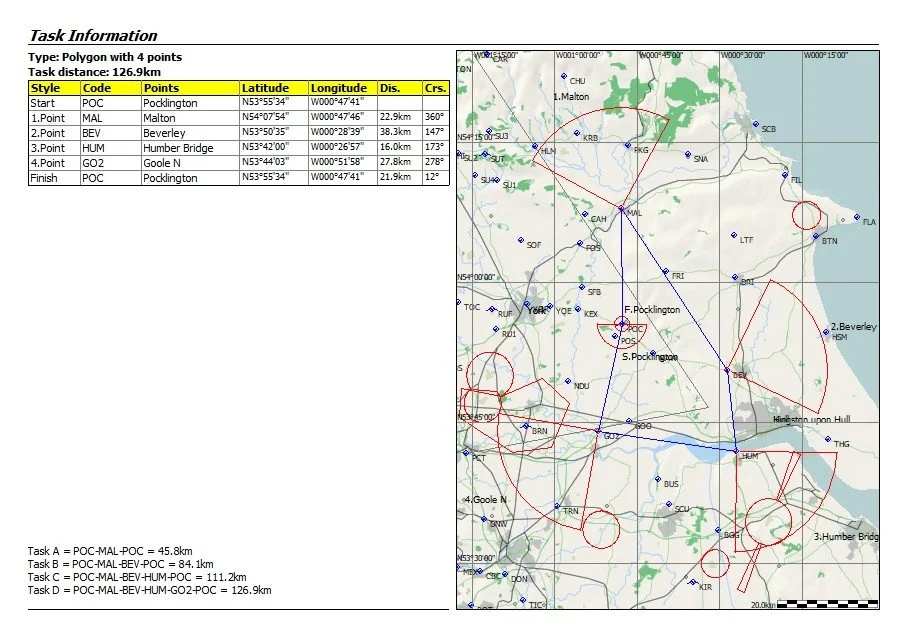The image size is (897, 625).
Task: Click the NDU waypoint marker
Action: [x=568, y=381]
